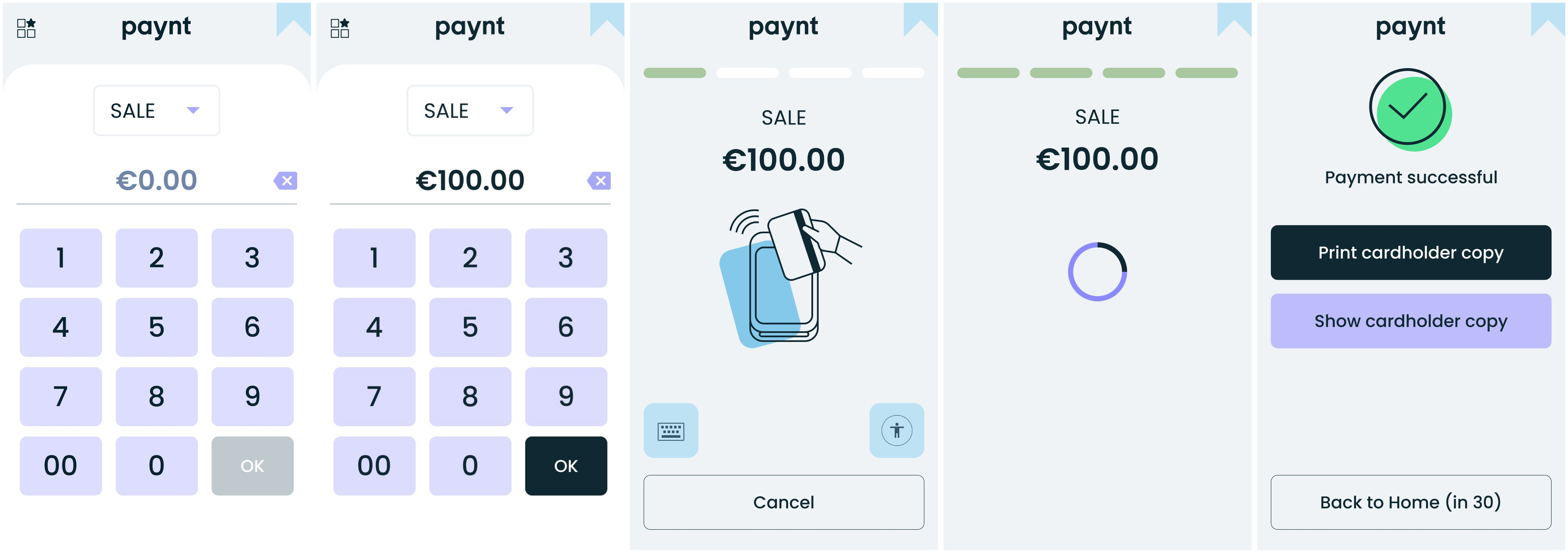Clear a digit using backspace beside €100.00 keypad
This screenshot has height=553, width=1568.
[599, 181]
